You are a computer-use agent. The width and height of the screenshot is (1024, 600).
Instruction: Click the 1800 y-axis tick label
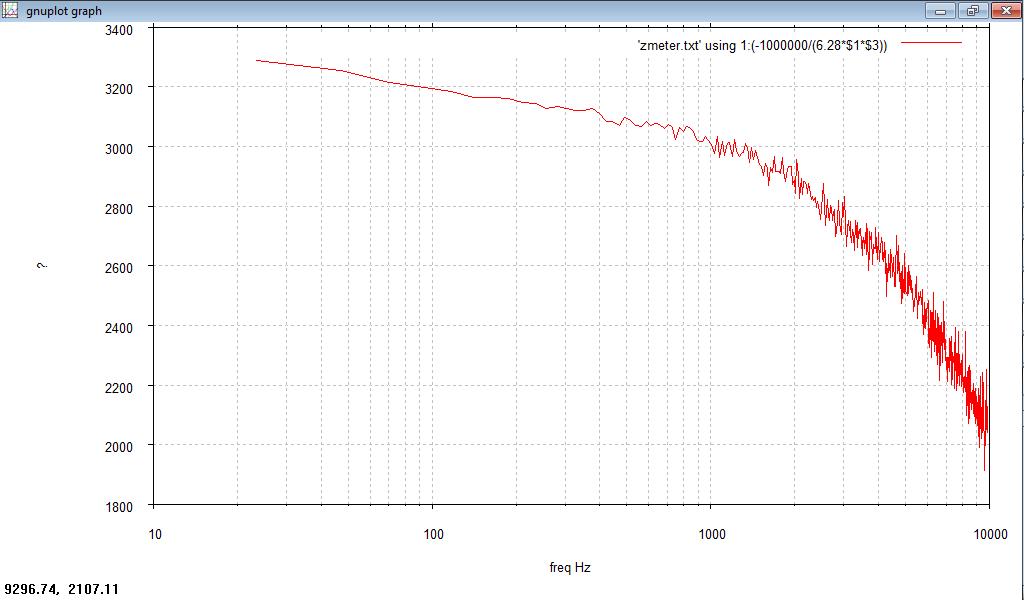coord(119,507)
